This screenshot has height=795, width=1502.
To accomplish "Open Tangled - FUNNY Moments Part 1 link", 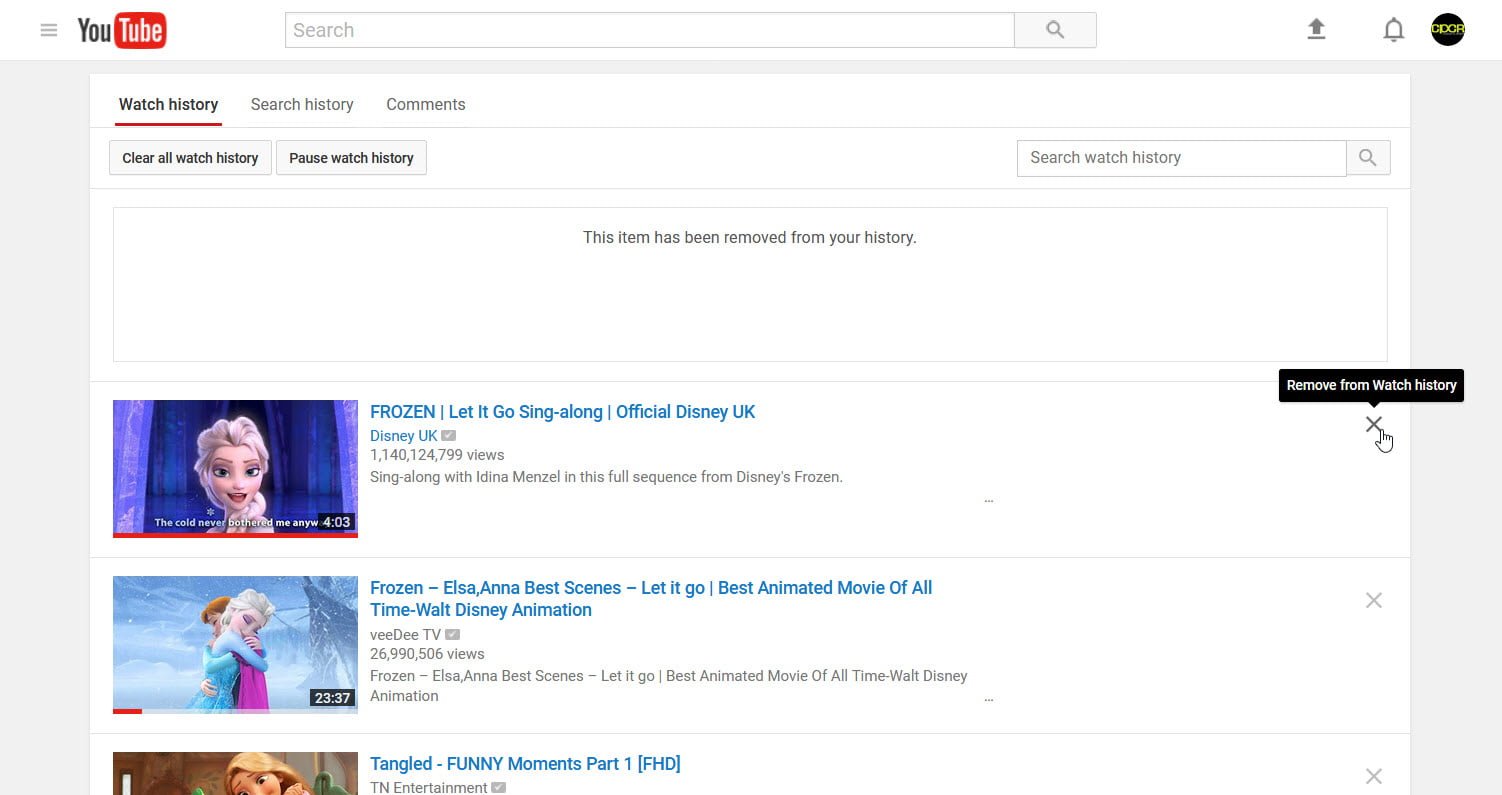I will pyautogui.click(x=525, y=764).
